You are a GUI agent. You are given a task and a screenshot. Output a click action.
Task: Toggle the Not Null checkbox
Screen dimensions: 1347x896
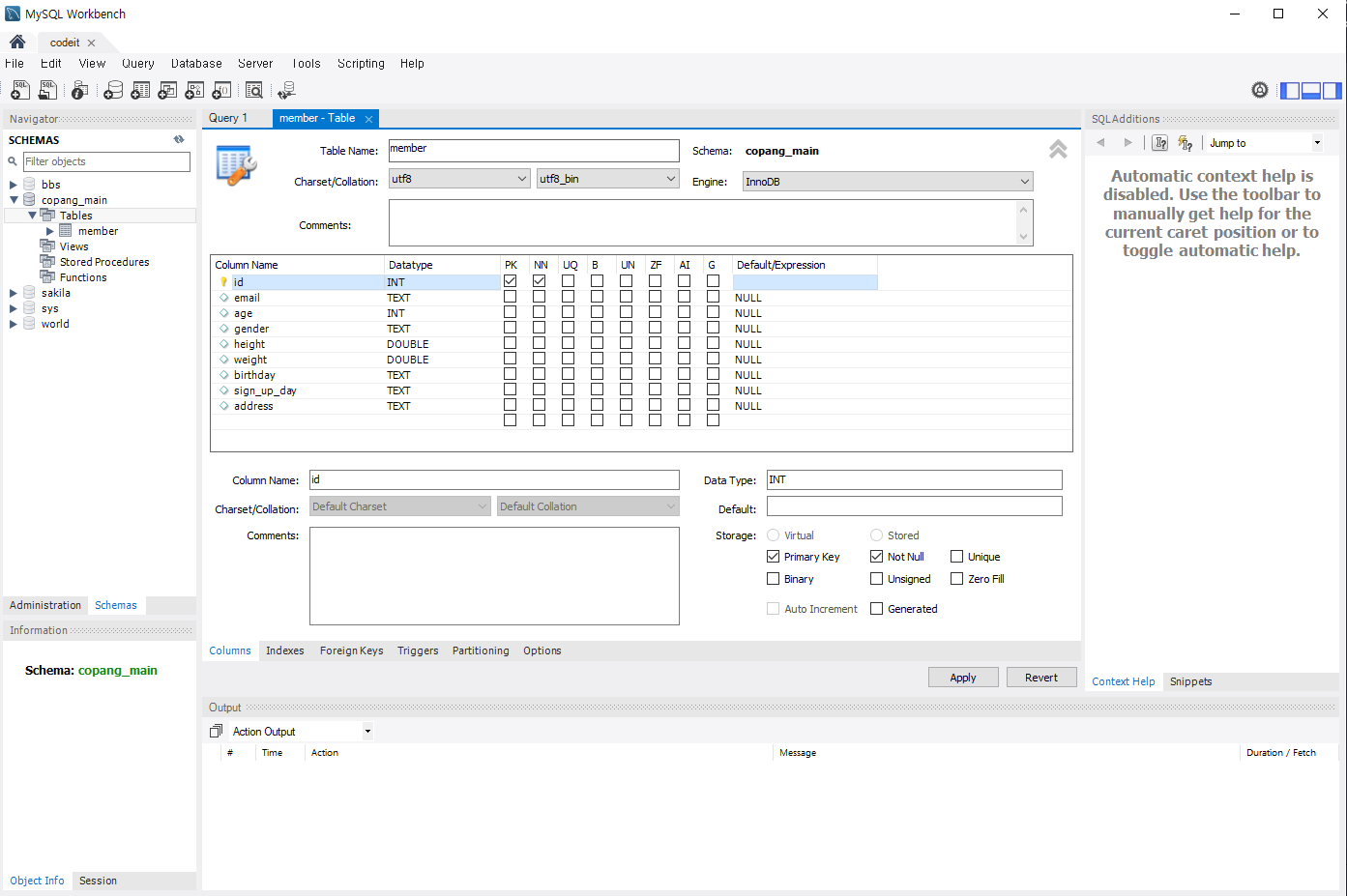click(876, 557)
